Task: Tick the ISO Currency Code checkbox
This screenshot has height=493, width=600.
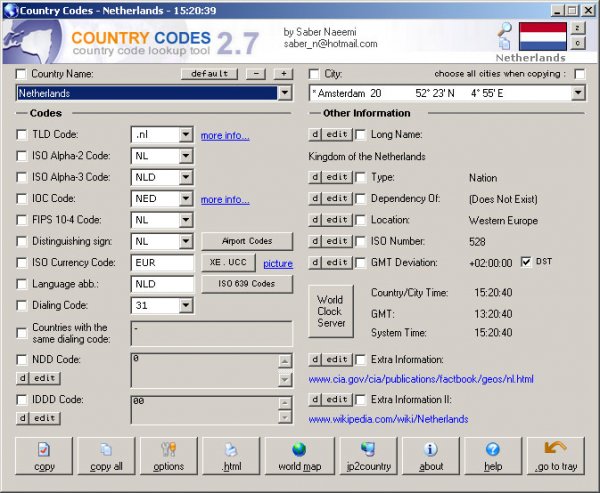Action: [23, 263]
